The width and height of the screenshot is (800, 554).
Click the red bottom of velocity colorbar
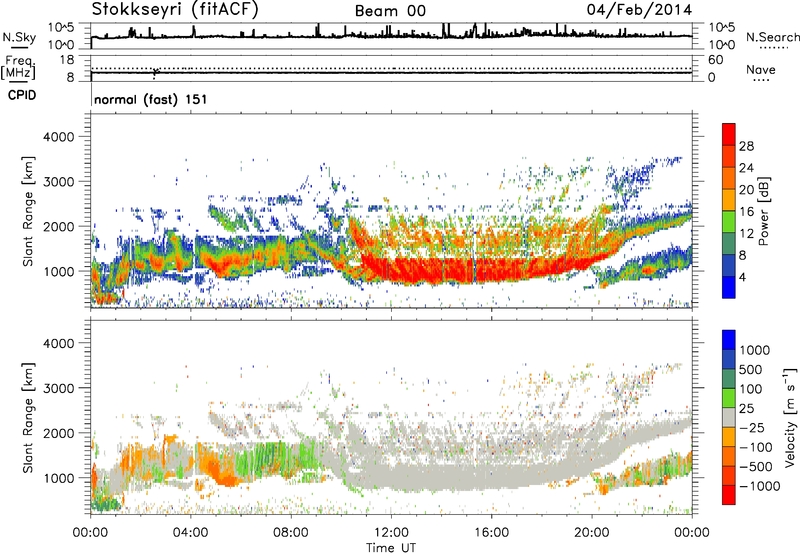point(729,495)
